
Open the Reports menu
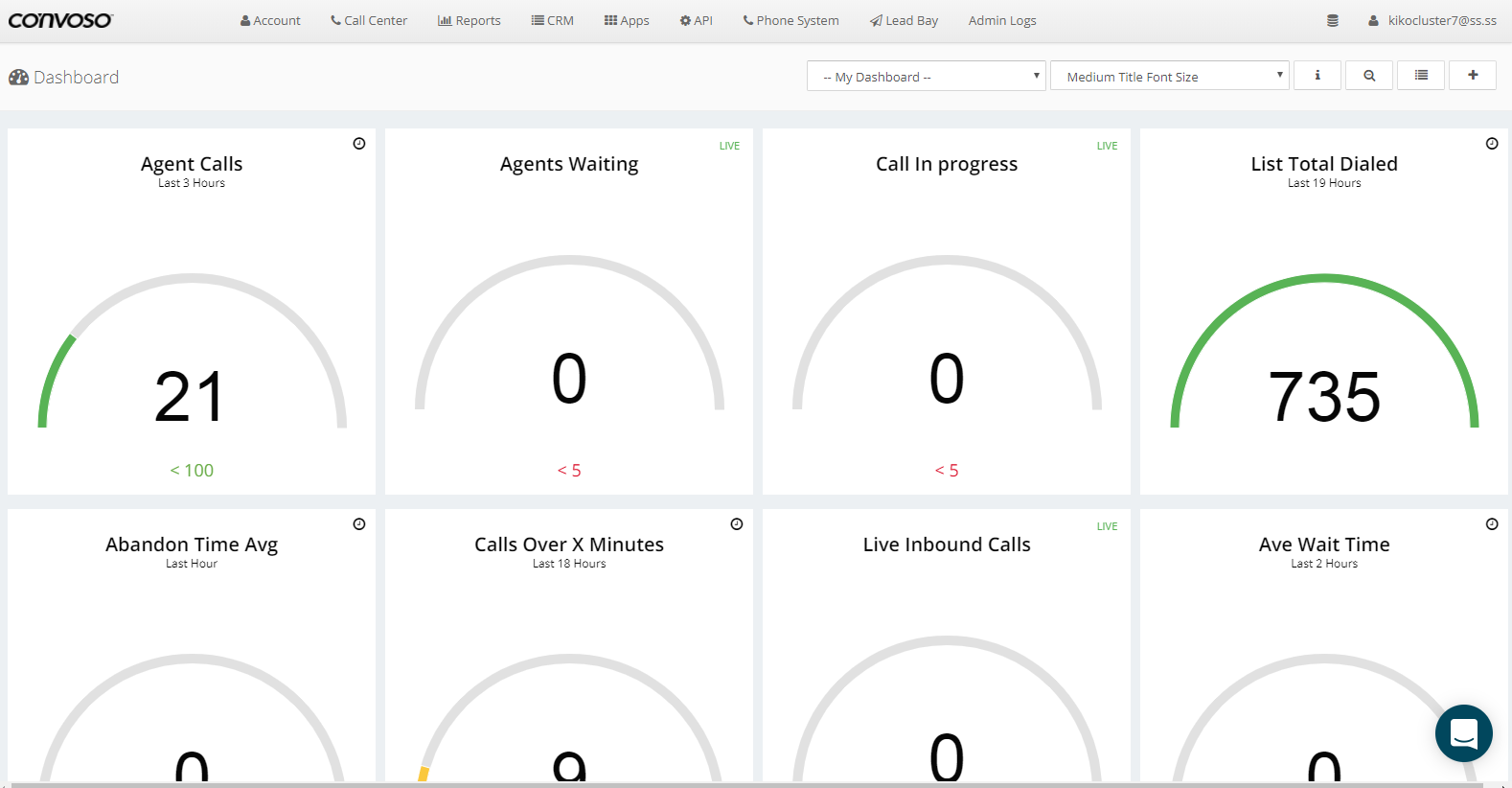tap(470, 20)
